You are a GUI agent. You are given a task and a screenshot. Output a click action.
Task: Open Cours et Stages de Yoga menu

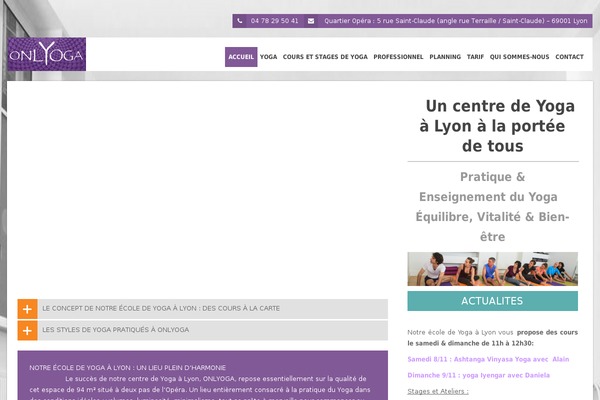tap(325, 57)
